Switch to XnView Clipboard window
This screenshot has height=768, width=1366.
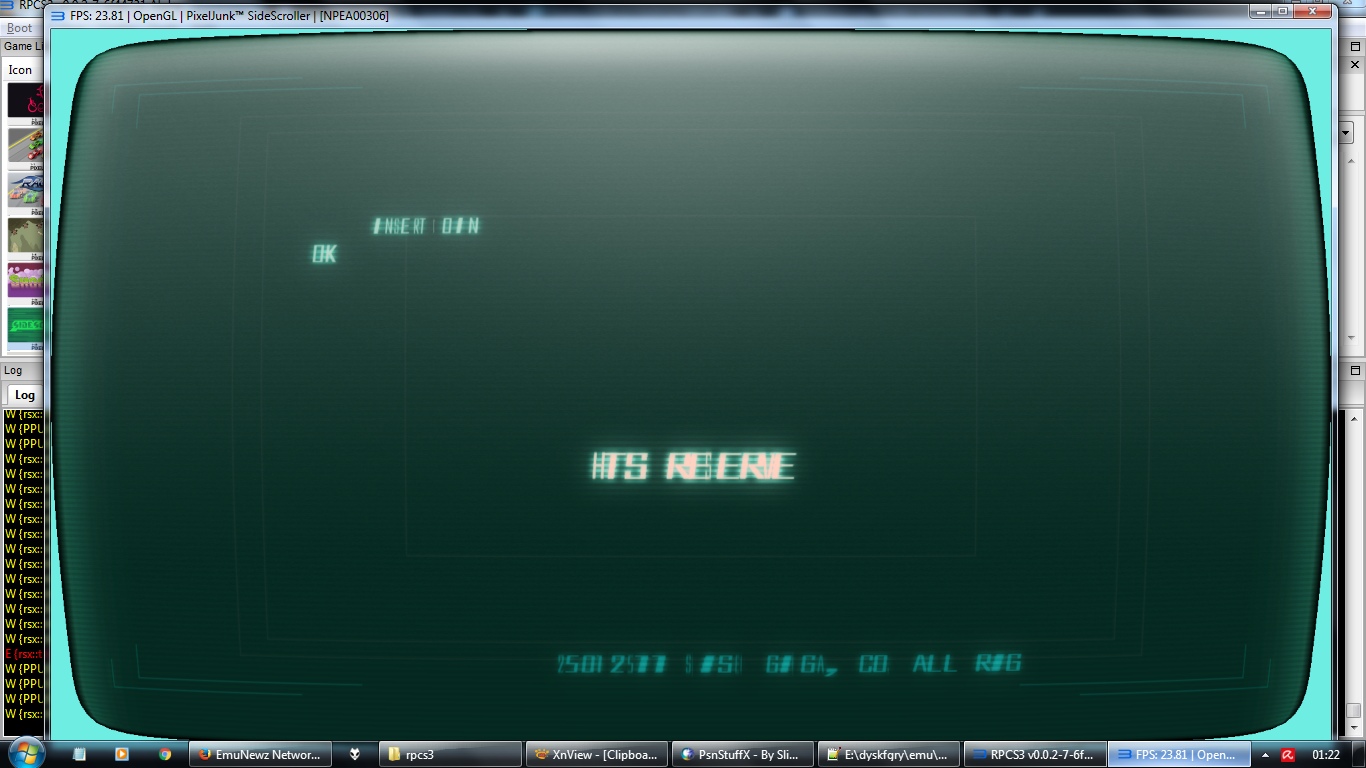[x=596, y=754]
